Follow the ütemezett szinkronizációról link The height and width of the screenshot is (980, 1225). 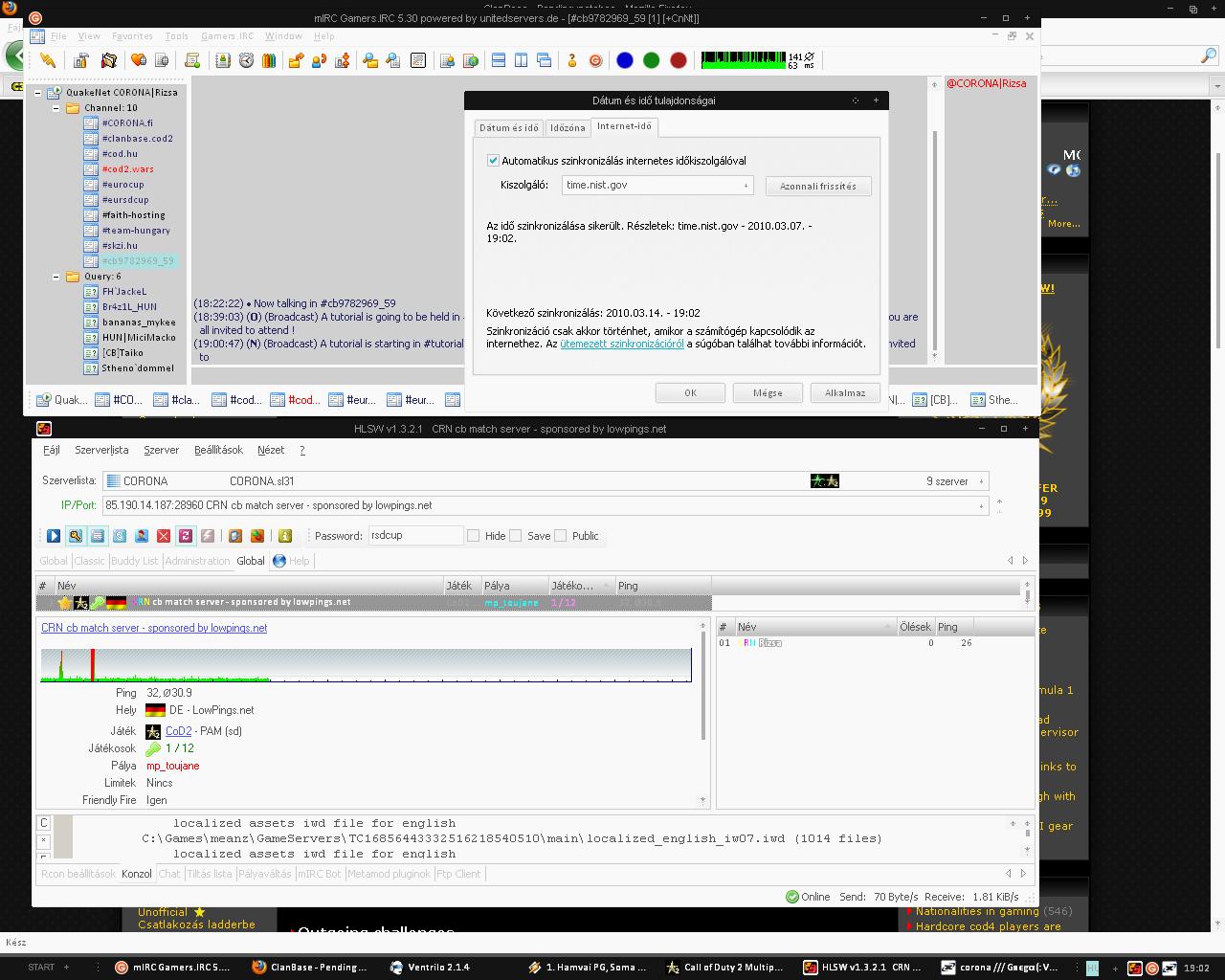(621, 344)
